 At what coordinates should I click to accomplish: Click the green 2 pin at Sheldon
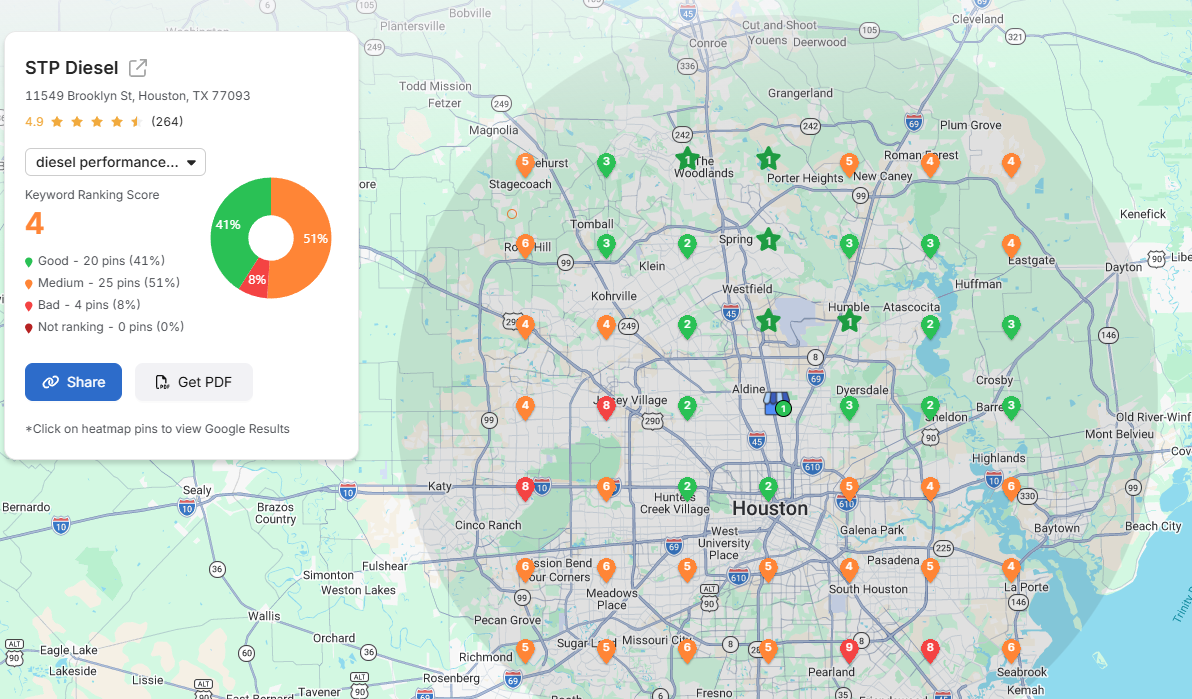(930, 408)
